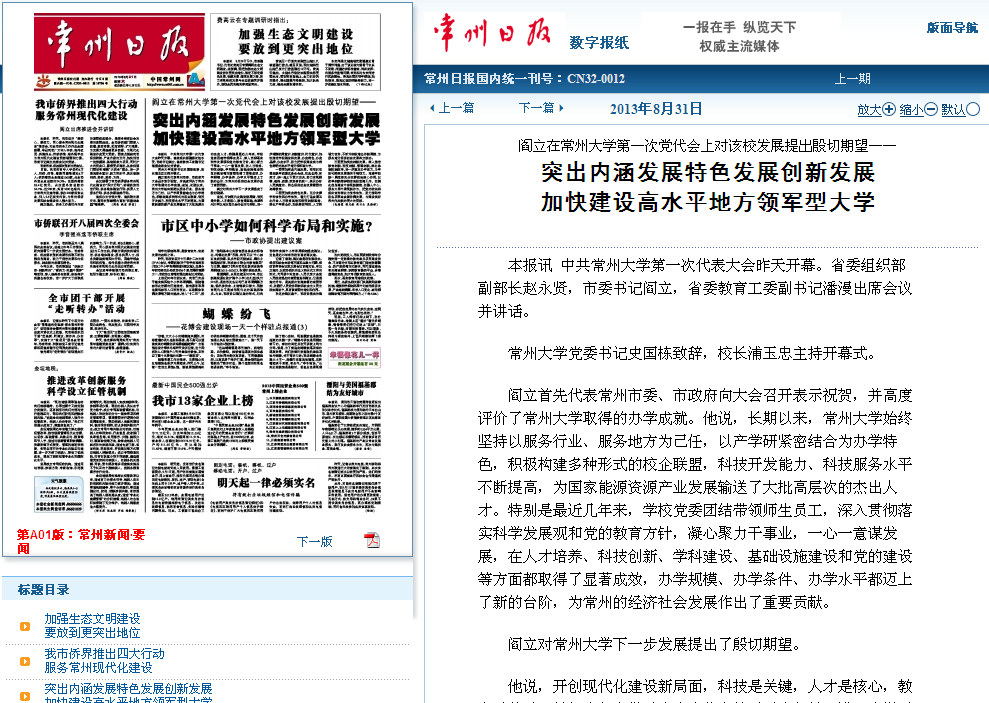Click the slogan 权威主流媒体
The width and height of the screenshot is (989, 703).
pos(739,46)
